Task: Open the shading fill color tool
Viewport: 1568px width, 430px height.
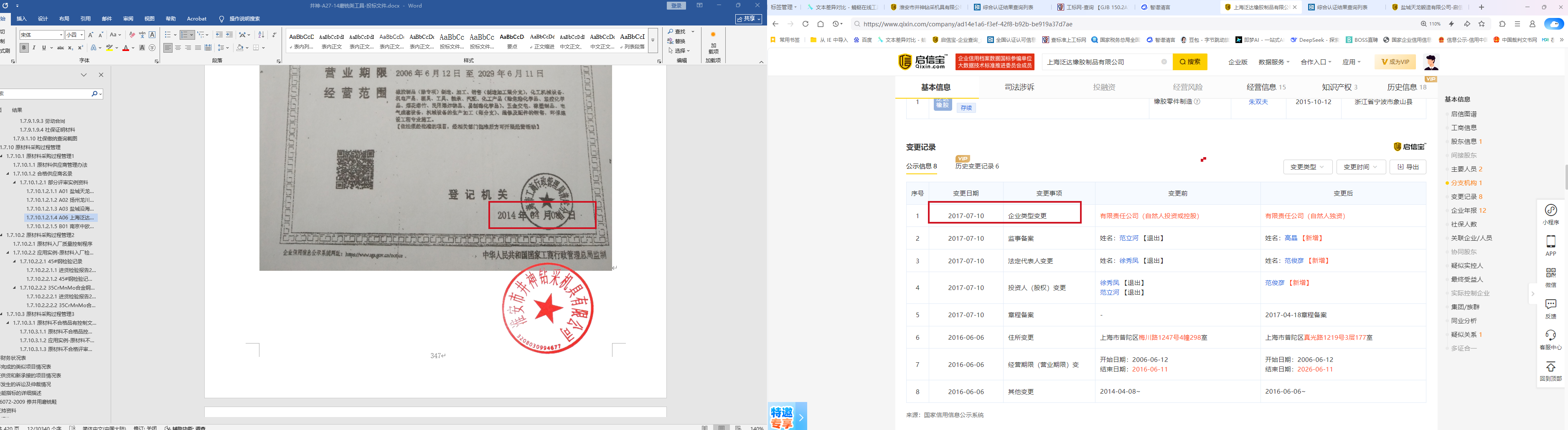Action: [x=240, y=48]
